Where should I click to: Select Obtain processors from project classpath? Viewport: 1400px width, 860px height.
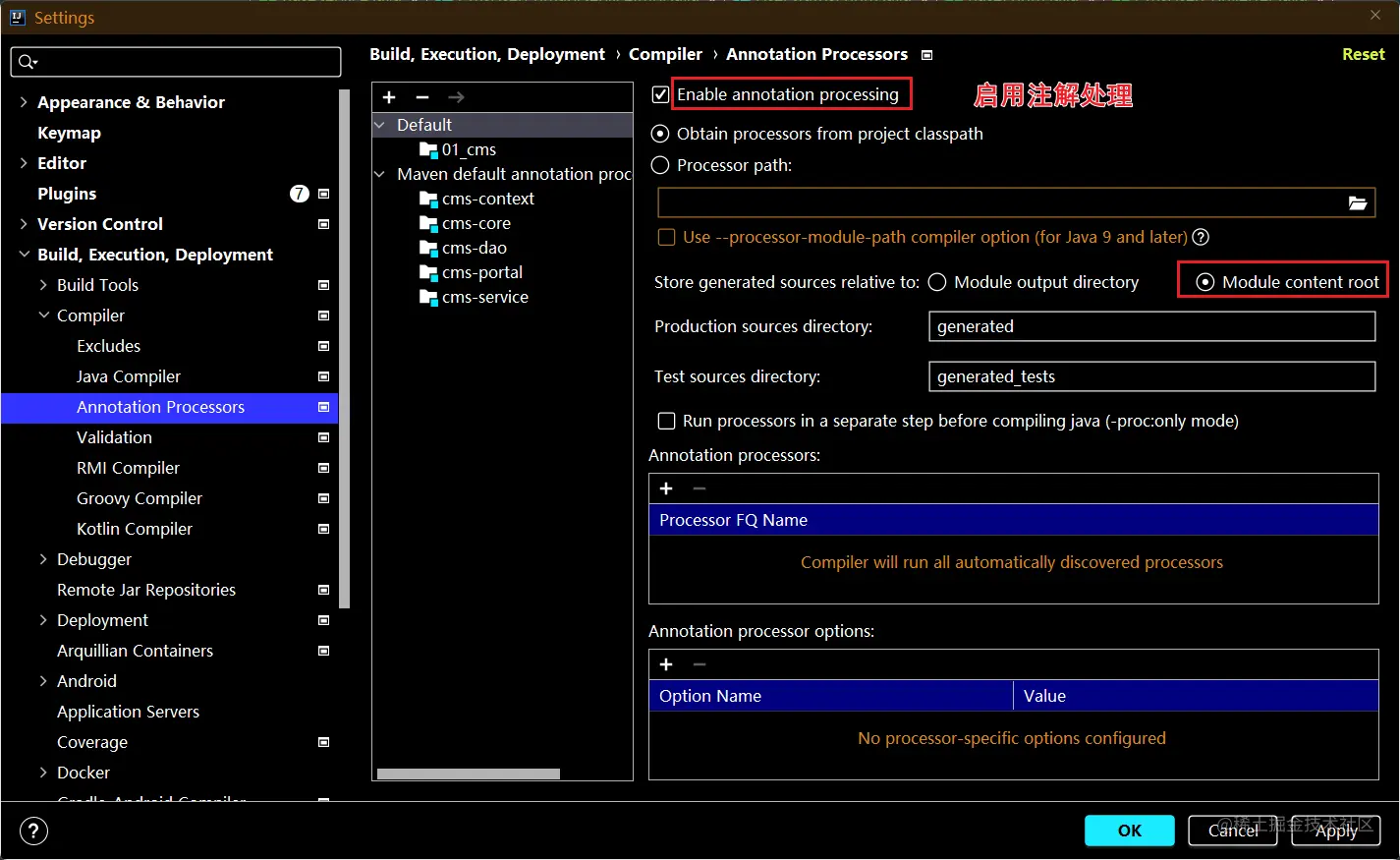pos(660,134)
